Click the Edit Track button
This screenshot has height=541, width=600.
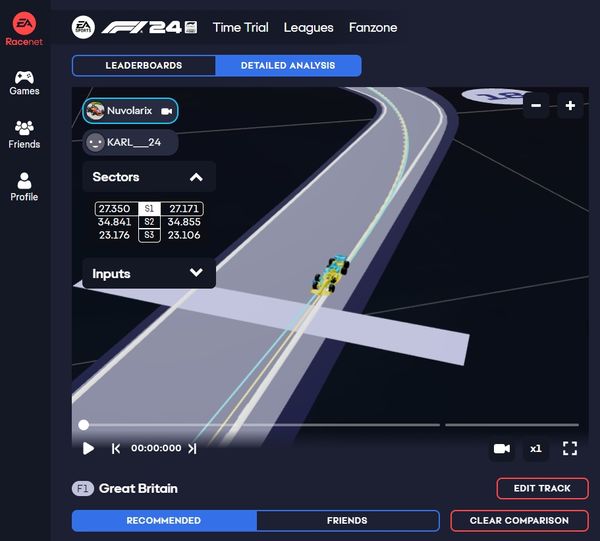[542, 488]
